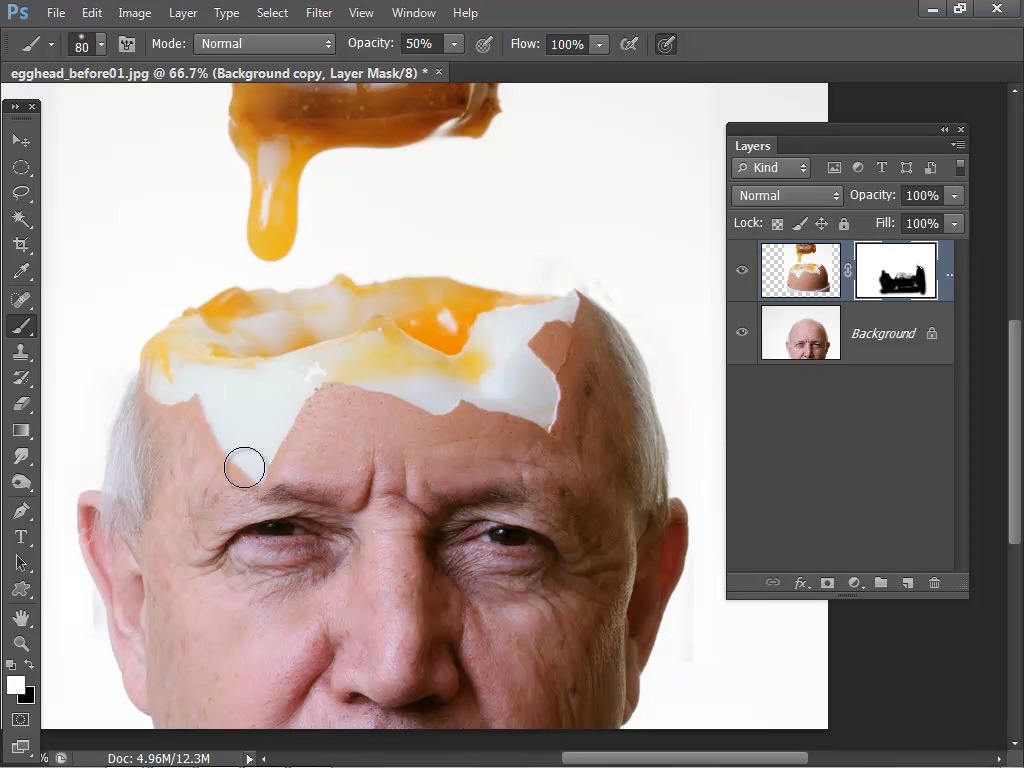Select the Smudge tool
This screenshot has height=768, width=1024.
pyautogui.click(x=21, y=456)
